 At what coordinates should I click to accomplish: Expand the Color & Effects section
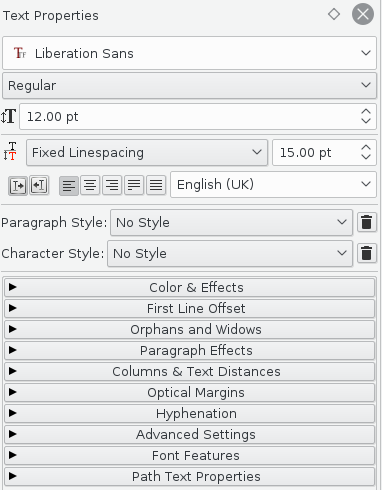point(189,287)
